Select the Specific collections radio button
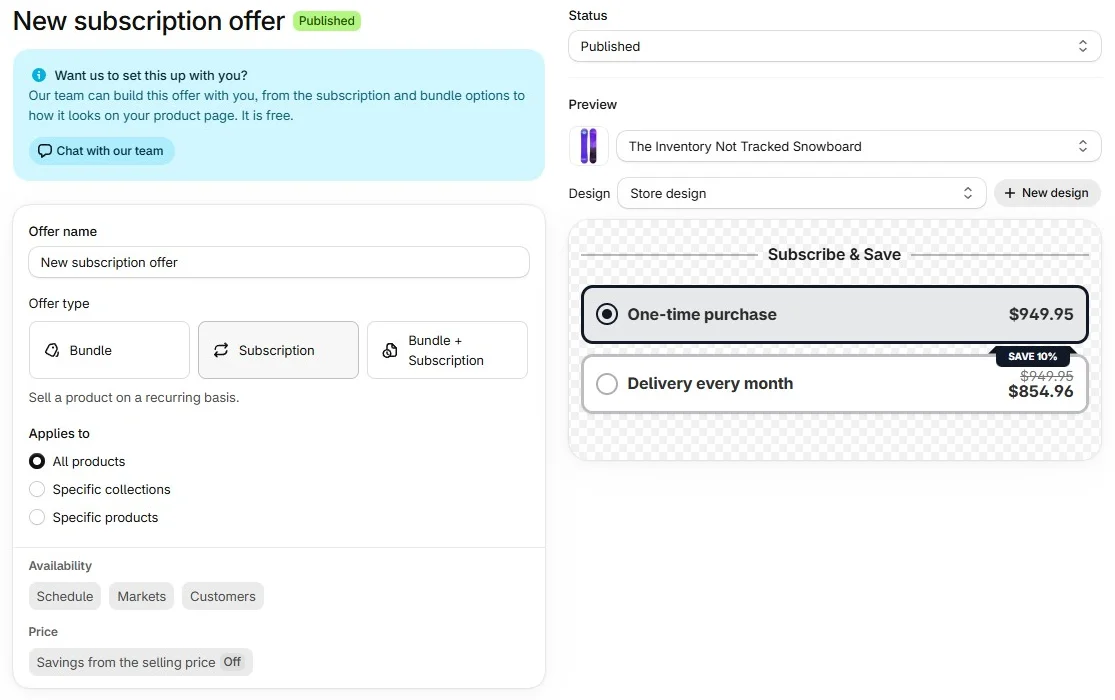The height and width of the screenshot is (700, 1115). 37,489
